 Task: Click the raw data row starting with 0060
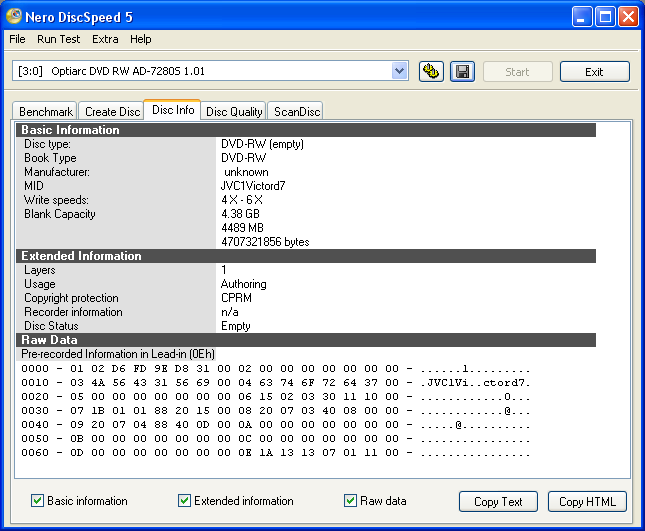pyautogui.click(x=276, y=452)
